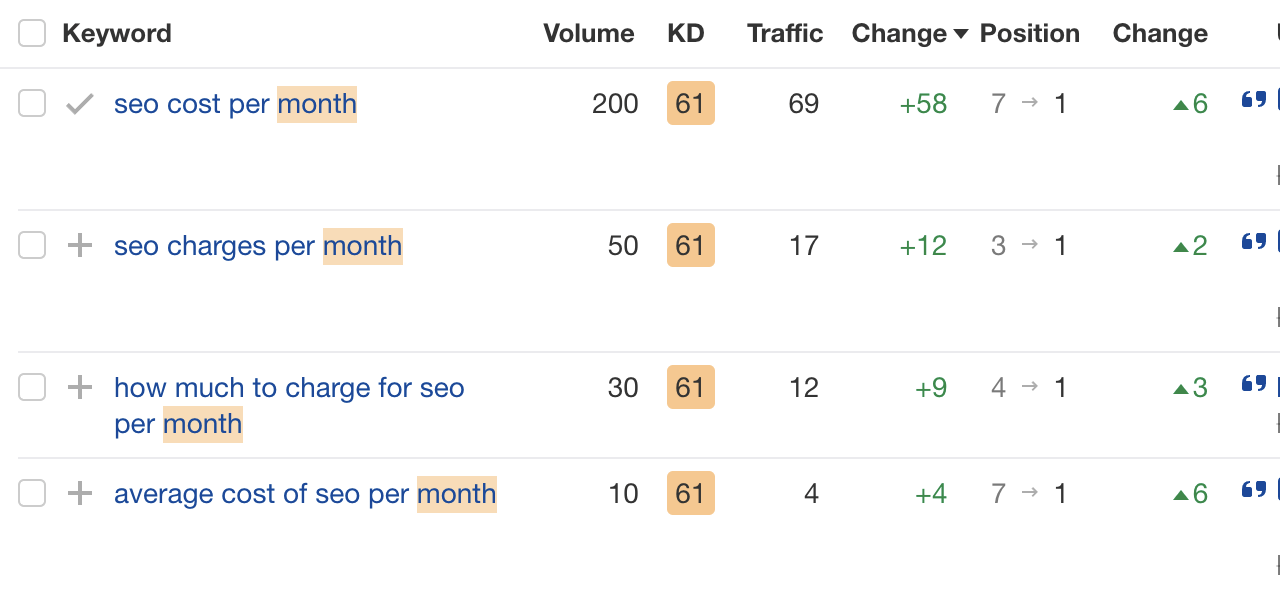Sort the table by Volume

coord(589,33)
